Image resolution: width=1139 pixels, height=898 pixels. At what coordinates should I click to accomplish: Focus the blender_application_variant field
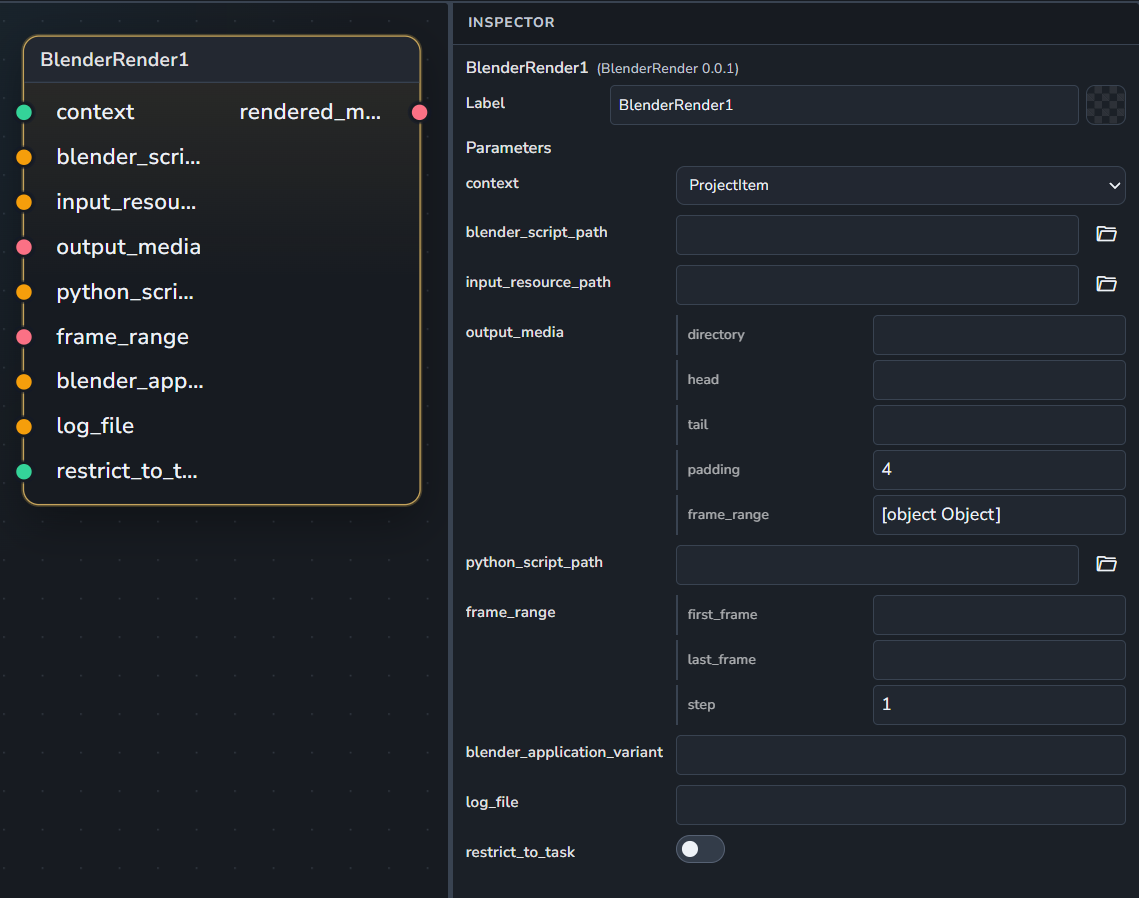pos(900,755)
